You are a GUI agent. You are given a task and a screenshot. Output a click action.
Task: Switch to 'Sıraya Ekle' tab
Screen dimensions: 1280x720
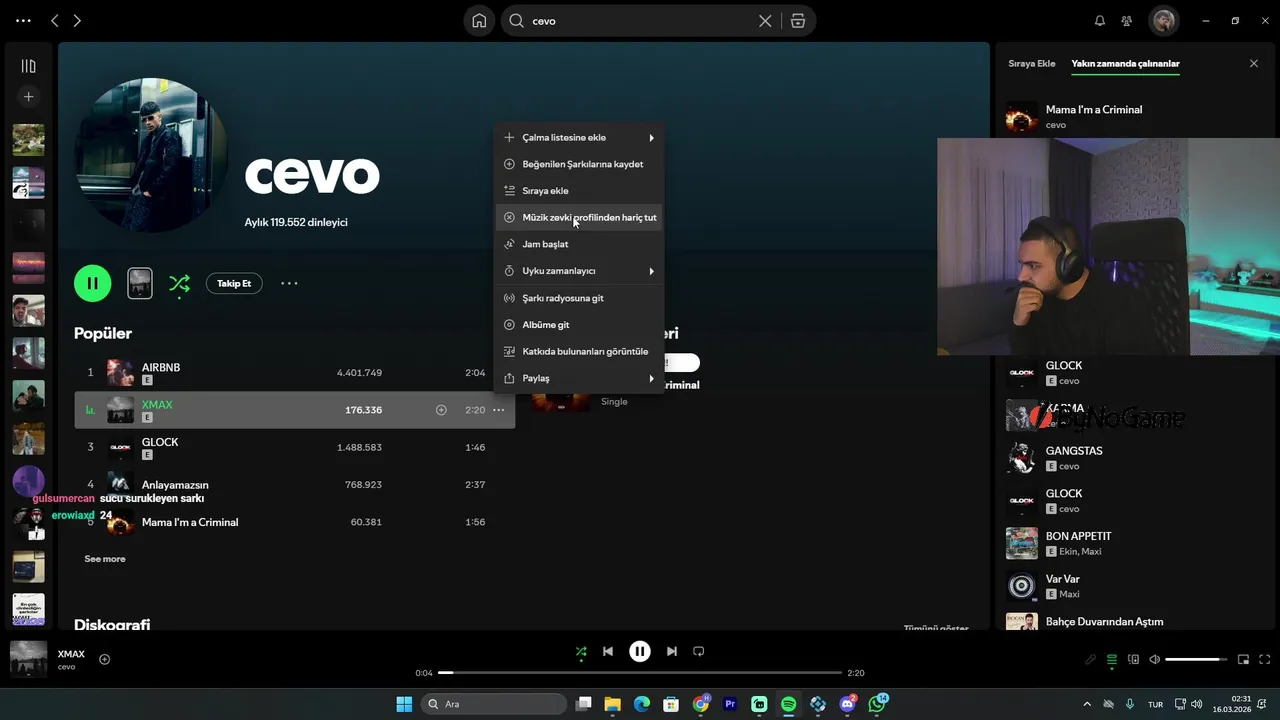tap(1032, 63)
